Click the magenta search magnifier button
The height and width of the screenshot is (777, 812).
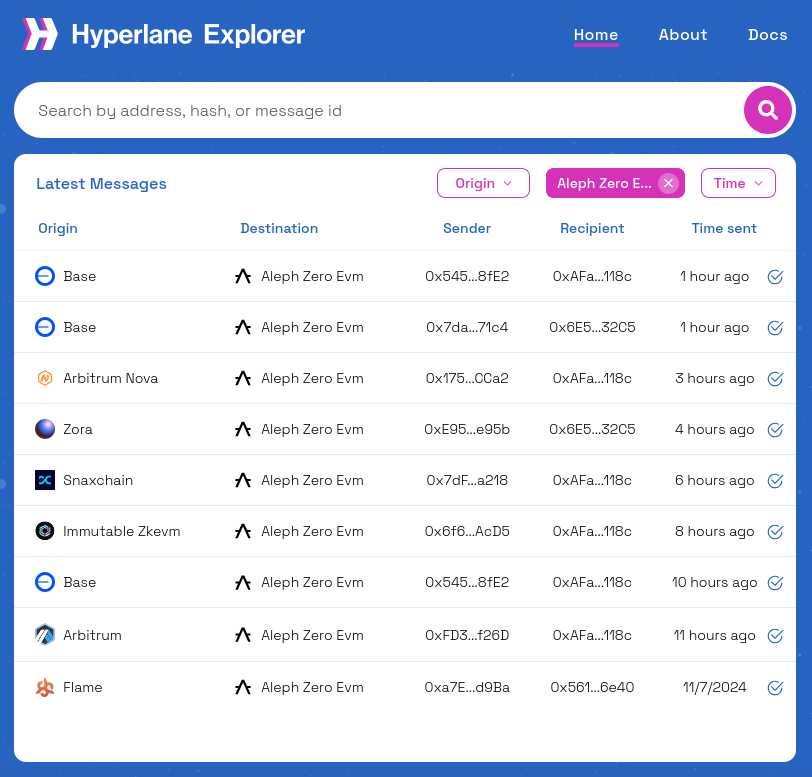point(767,110)
